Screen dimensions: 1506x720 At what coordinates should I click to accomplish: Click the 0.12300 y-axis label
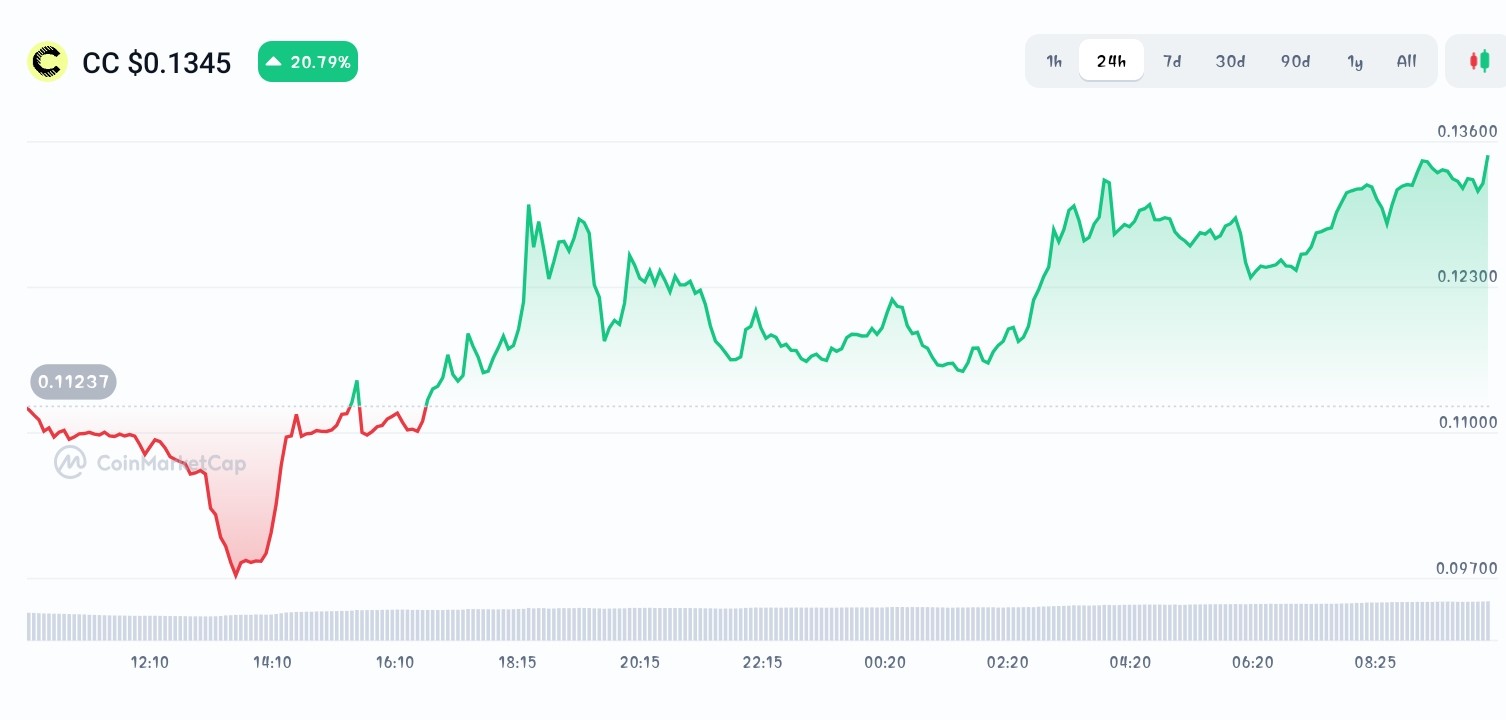tap(1467, 276)
